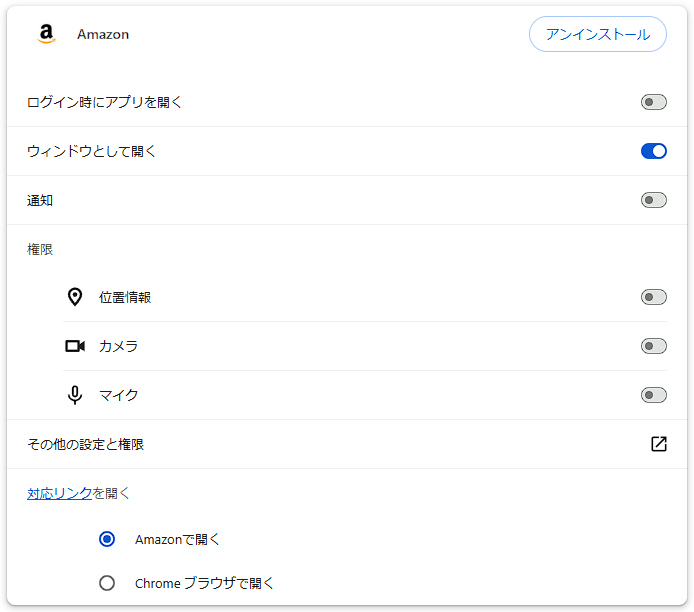Turn off ウィンドウとして開く toggle
The height and width of the screenshot is (612, 694).
point(653,151)
